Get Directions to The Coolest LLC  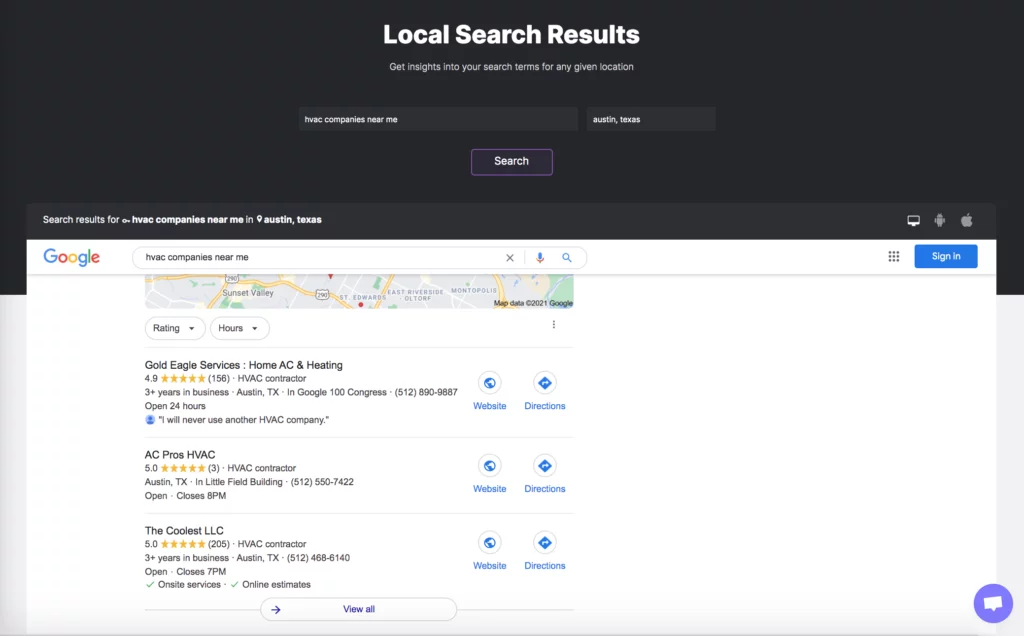(x=545, y=551)
